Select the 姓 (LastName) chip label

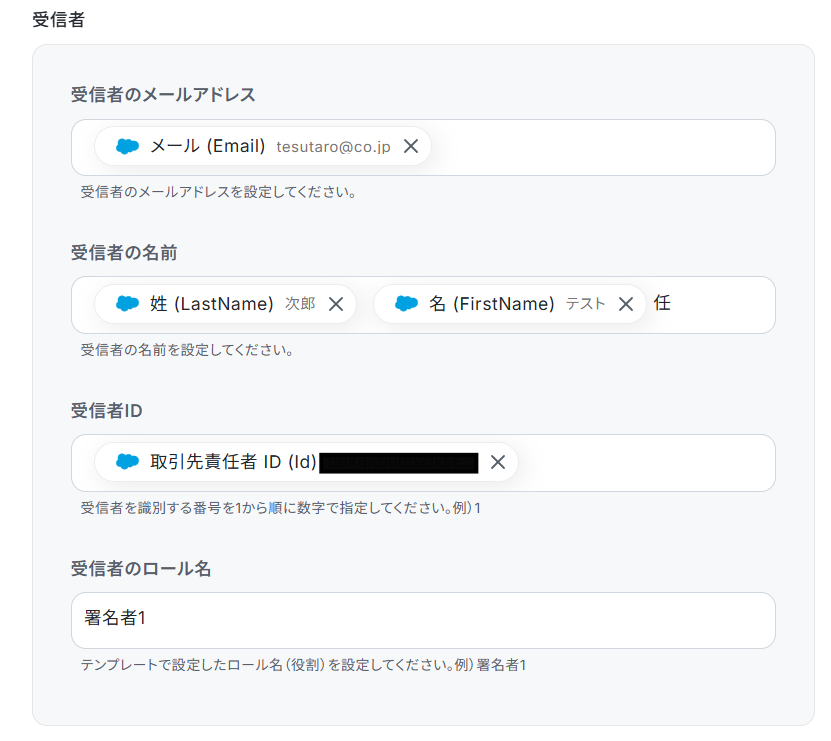click(212, 304)
